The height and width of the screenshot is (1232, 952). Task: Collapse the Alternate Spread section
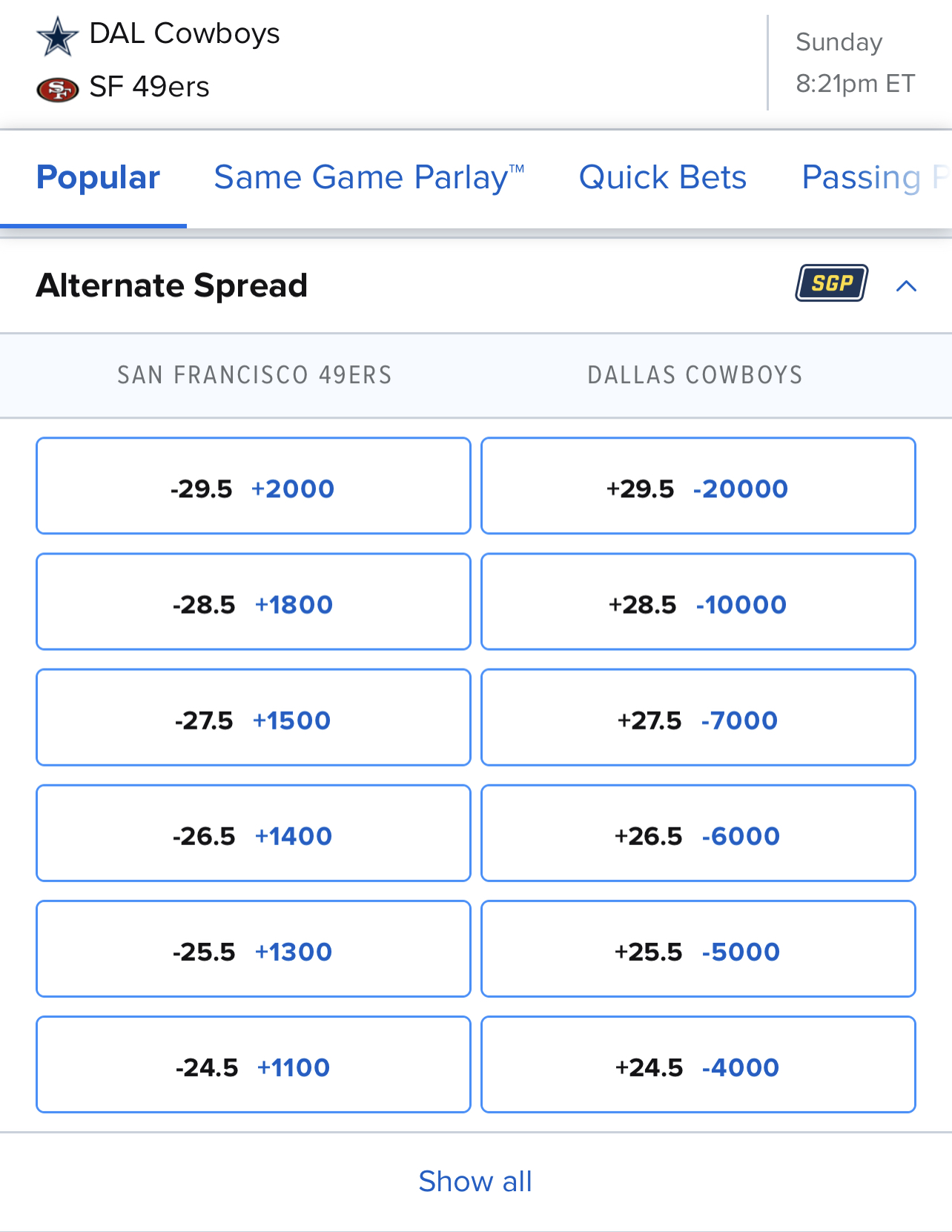point(906,287)
